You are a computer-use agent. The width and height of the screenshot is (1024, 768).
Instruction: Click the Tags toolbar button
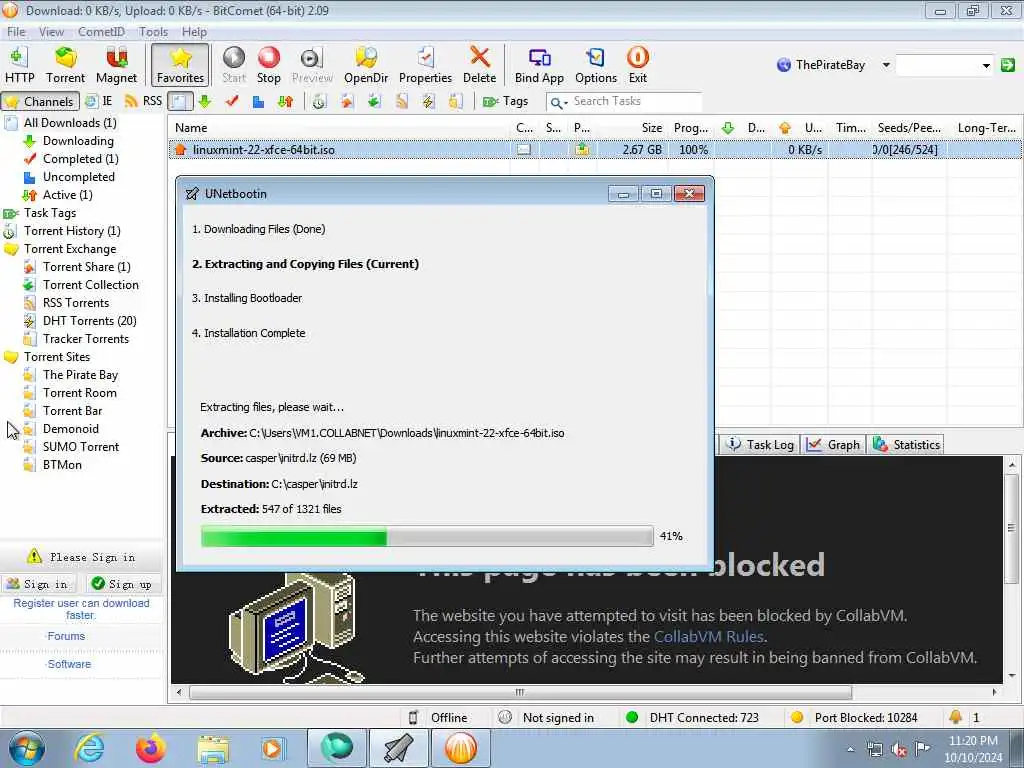click(505, 101)
